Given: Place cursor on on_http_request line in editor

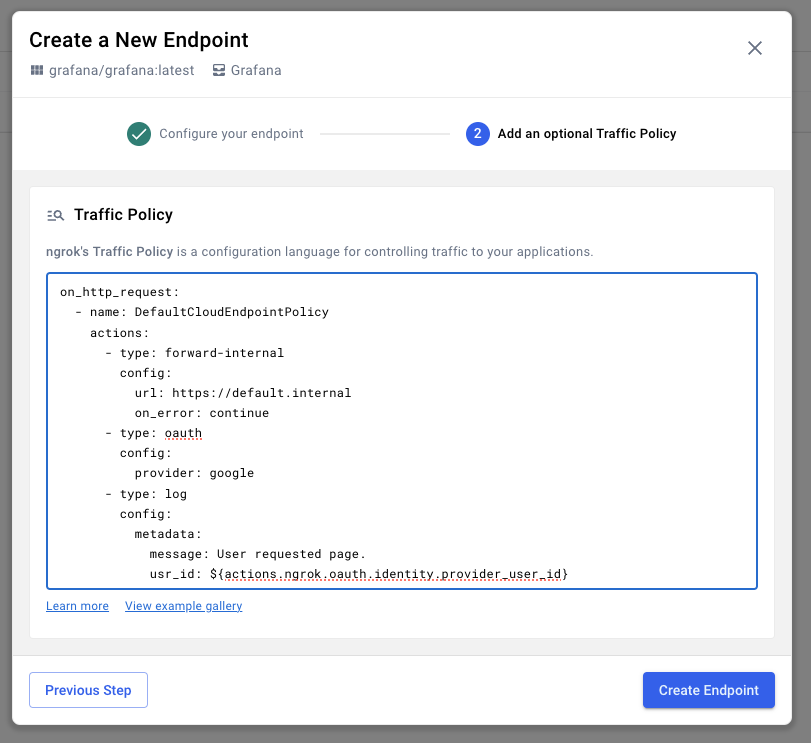Looking at the screenshot, I should pos(120,292).
